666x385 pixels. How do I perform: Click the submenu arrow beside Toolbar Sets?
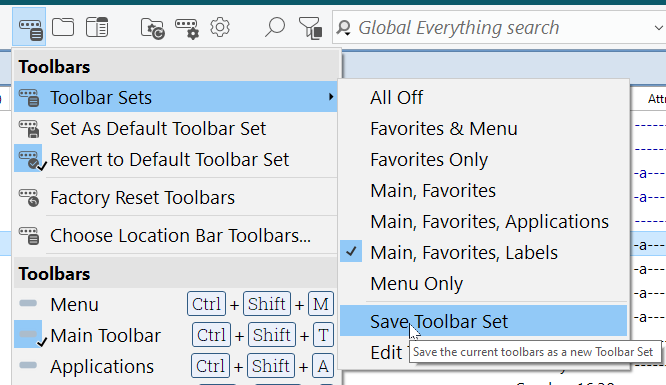tap(330, 97)
